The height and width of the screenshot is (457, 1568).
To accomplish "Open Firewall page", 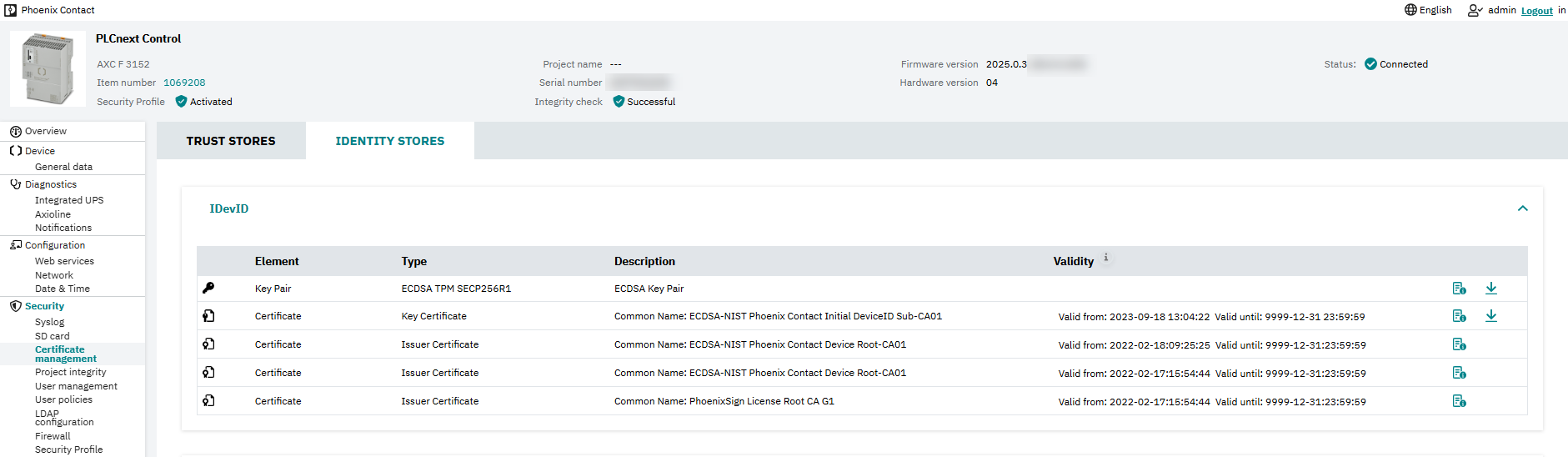I will click(x=53, y=436).
